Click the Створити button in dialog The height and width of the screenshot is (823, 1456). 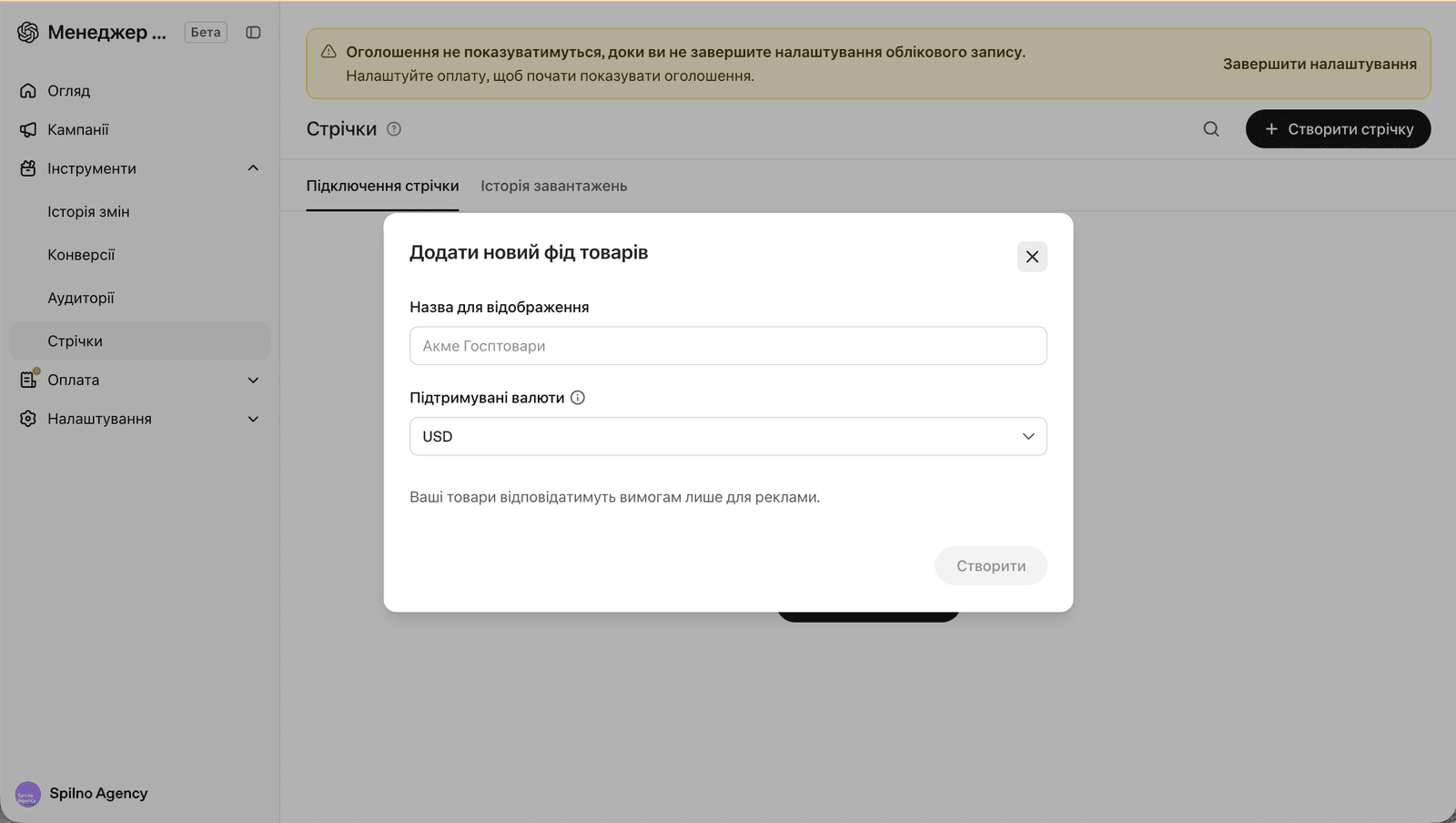point(991,565)
